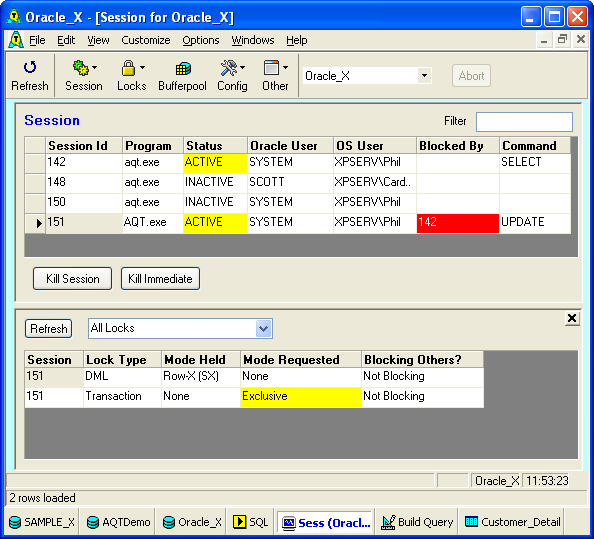Sort by Program column header
This screenshot has height=539, width=594.
point(153,146)
